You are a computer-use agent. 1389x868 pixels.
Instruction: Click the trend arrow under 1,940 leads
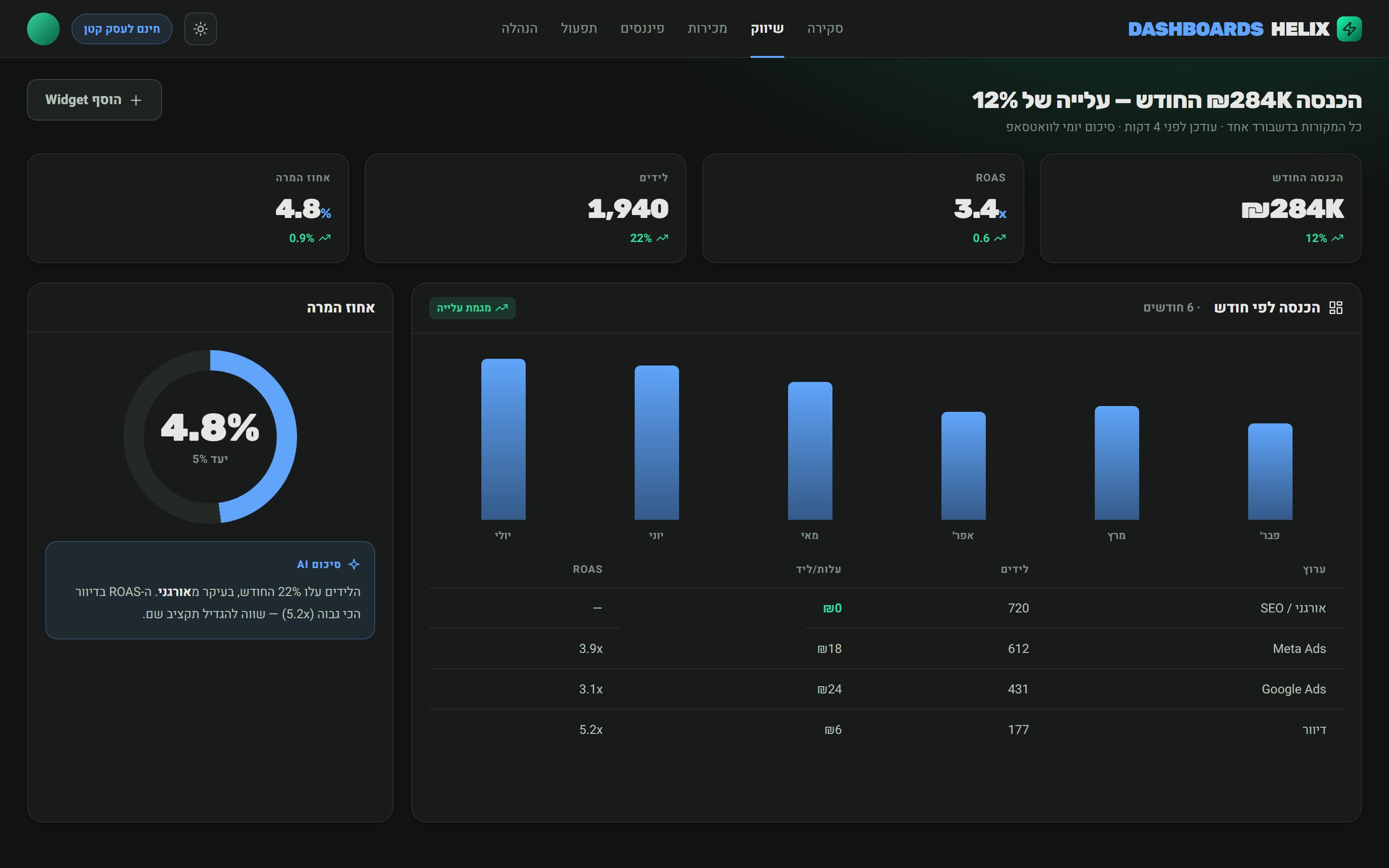[x=662, y=238]
